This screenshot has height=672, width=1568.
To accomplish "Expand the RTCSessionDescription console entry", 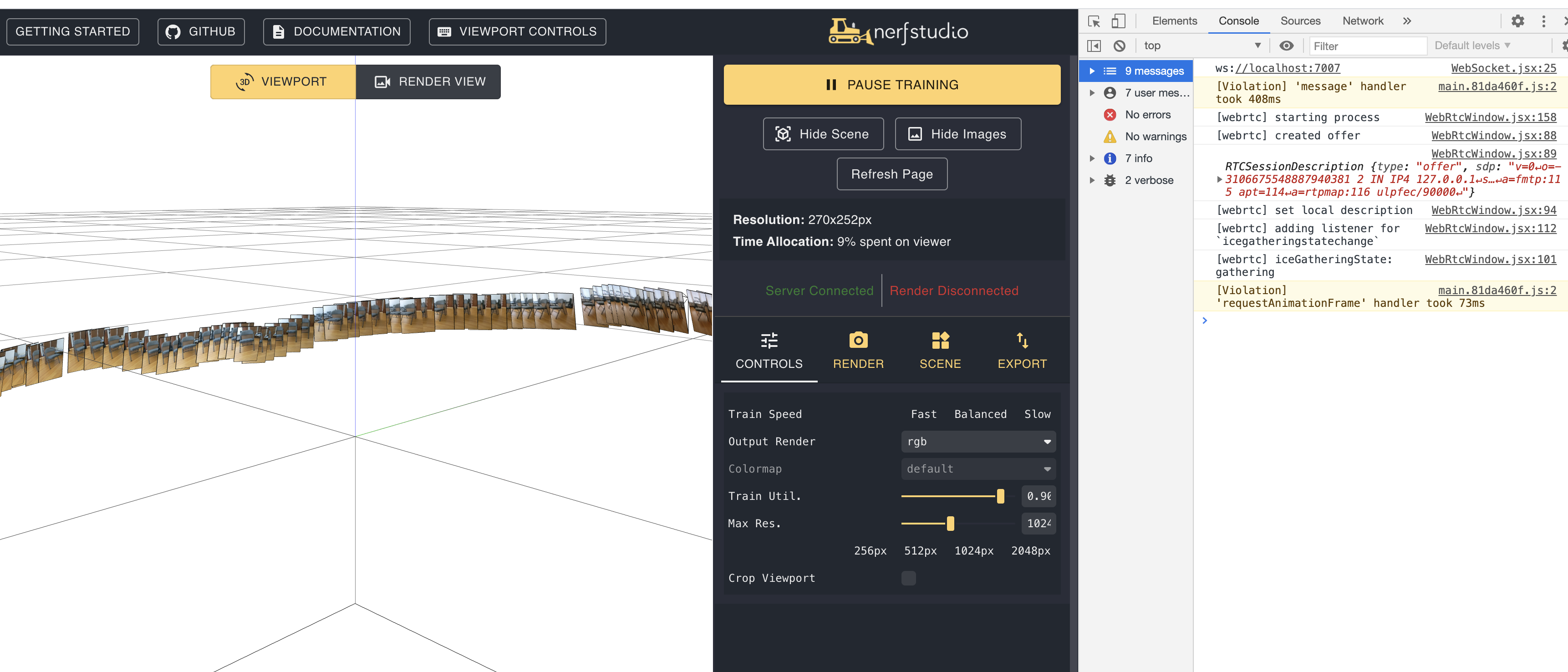I will [x=1219, y=179].
